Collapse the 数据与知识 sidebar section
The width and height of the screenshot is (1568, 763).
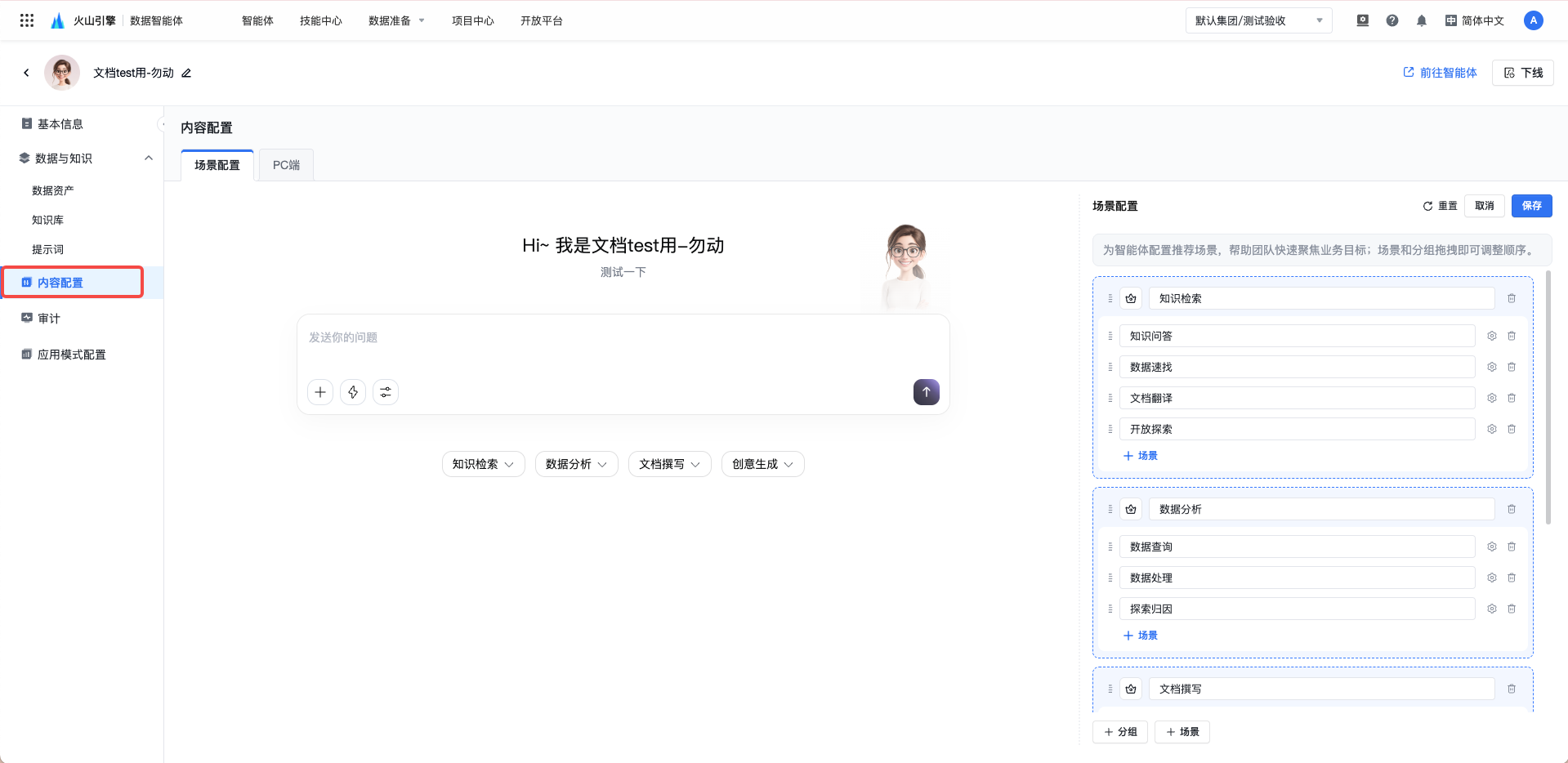[x=149, y=158]
